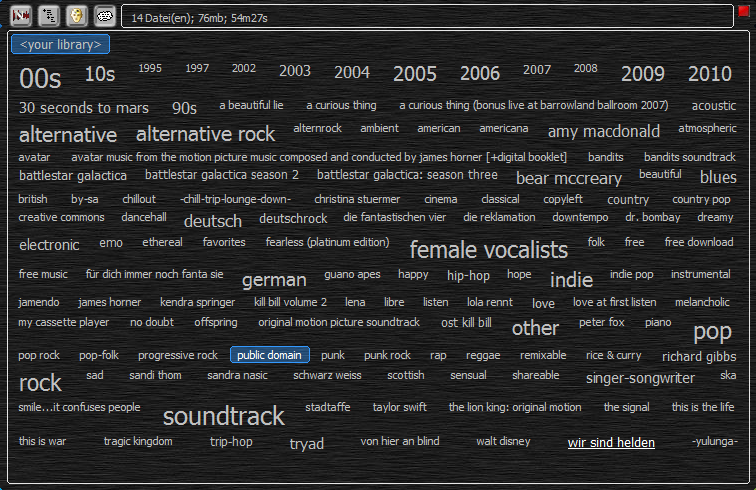The height and width of the screenshot is (490, 756).
Task: Click the love at first listen tag
Action: 614,302
